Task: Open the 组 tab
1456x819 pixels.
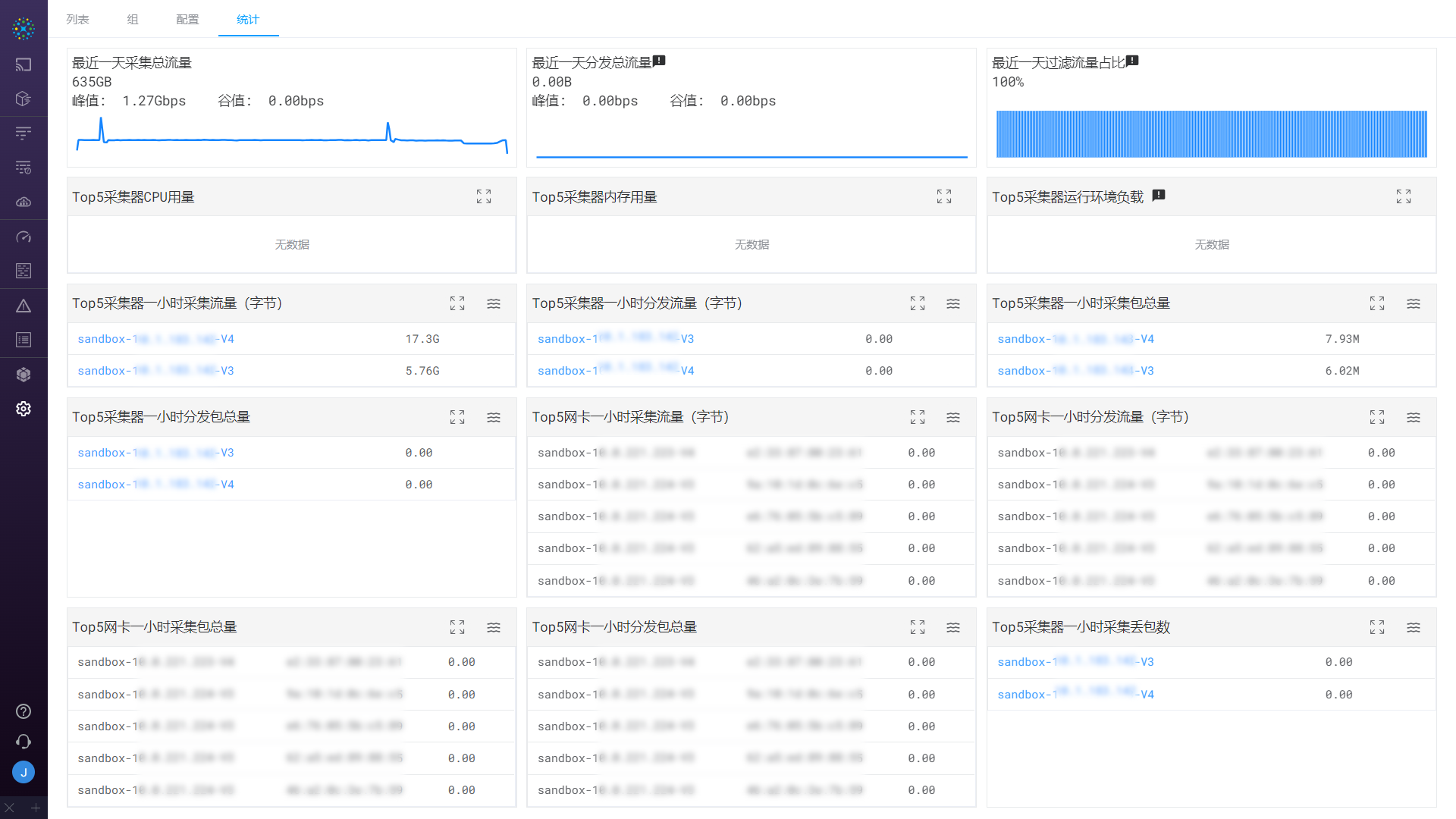Action: point(133,20)
